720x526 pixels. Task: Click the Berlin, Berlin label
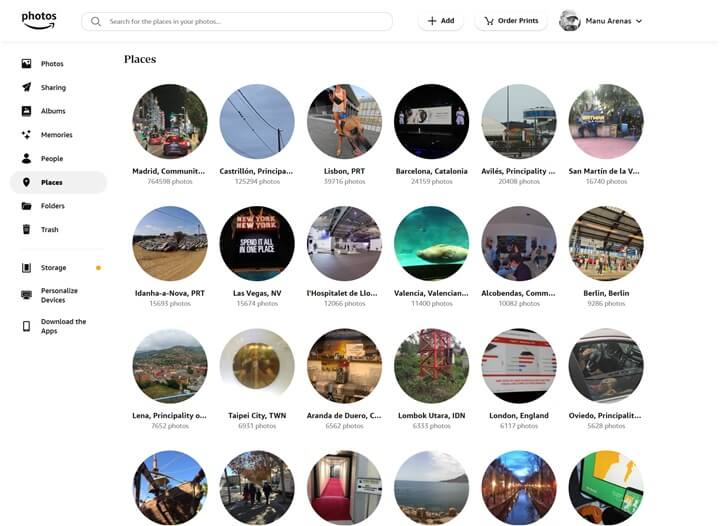pos(606,293)
